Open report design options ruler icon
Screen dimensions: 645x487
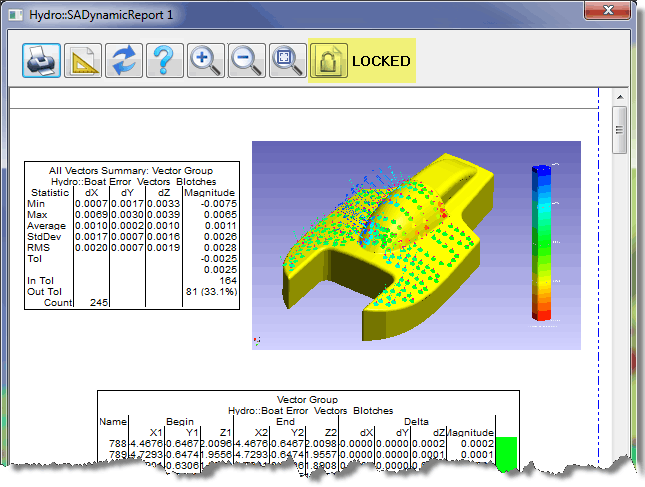coord(83,60)
